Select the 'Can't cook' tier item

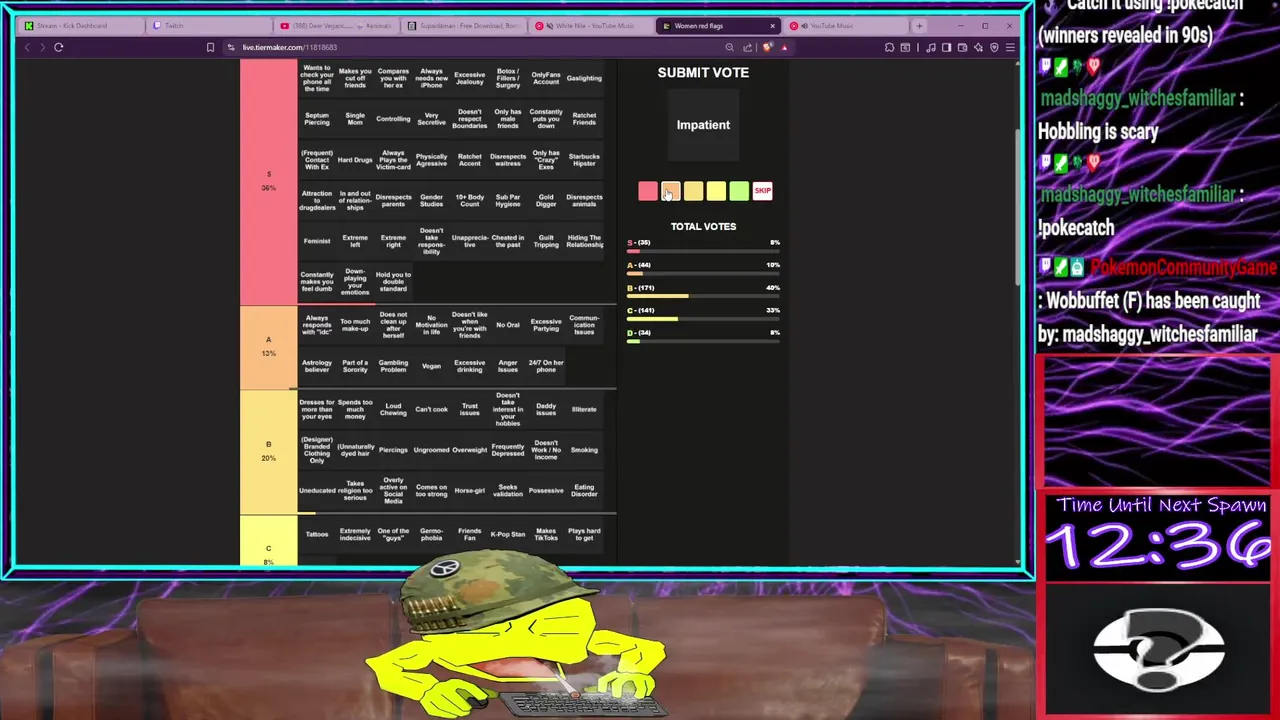(431, 409)
